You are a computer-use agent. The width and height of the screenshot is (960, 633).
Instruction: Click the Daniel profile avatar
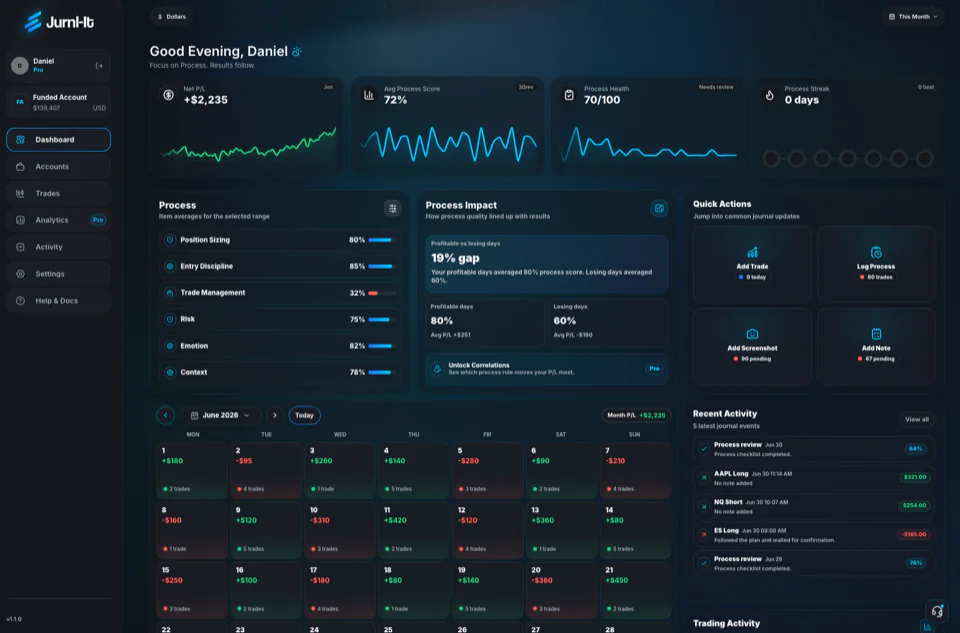pyautogui.click(x=20, y=66)
